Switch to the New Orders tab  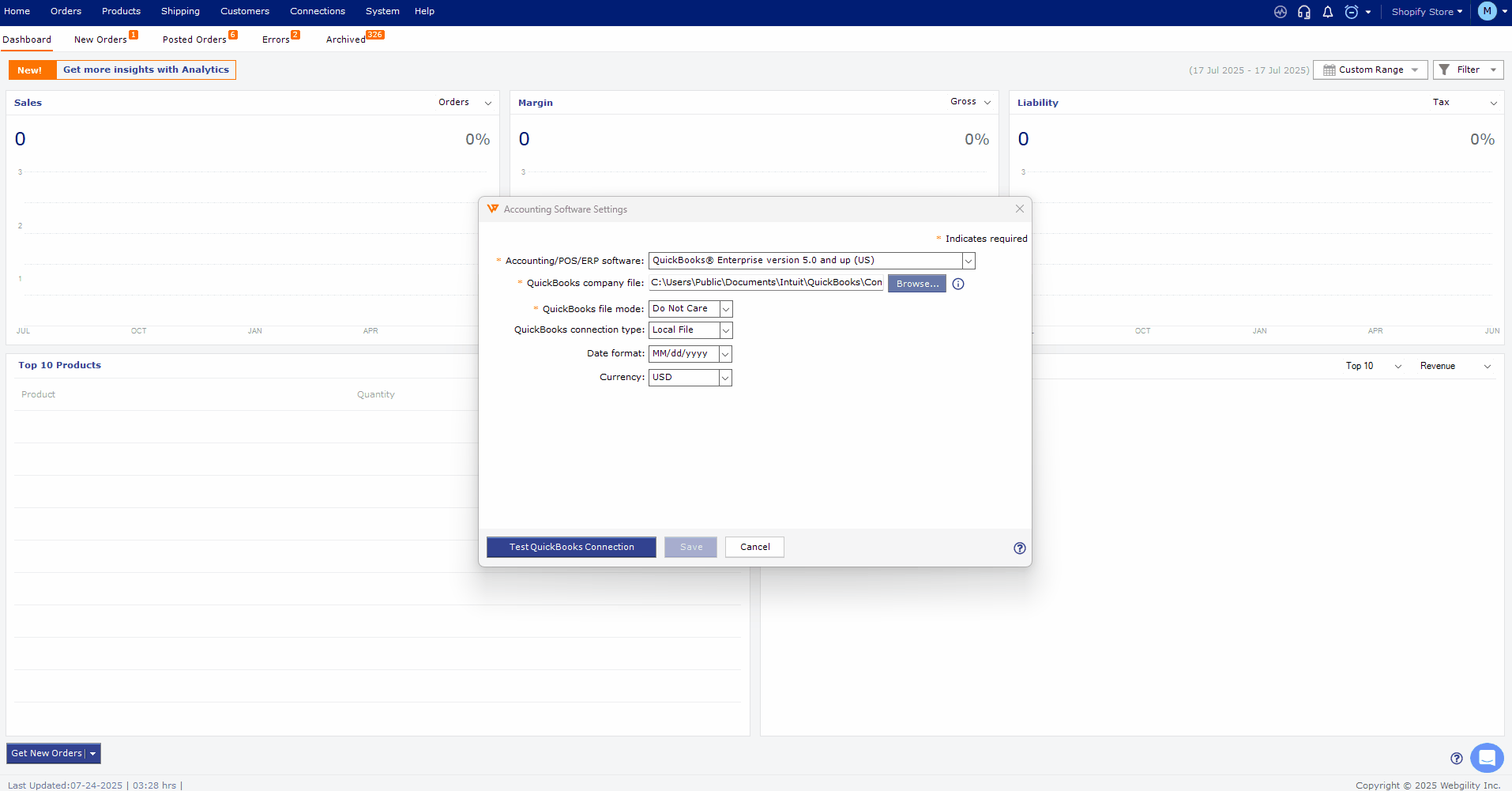click(x=100, y=40)
